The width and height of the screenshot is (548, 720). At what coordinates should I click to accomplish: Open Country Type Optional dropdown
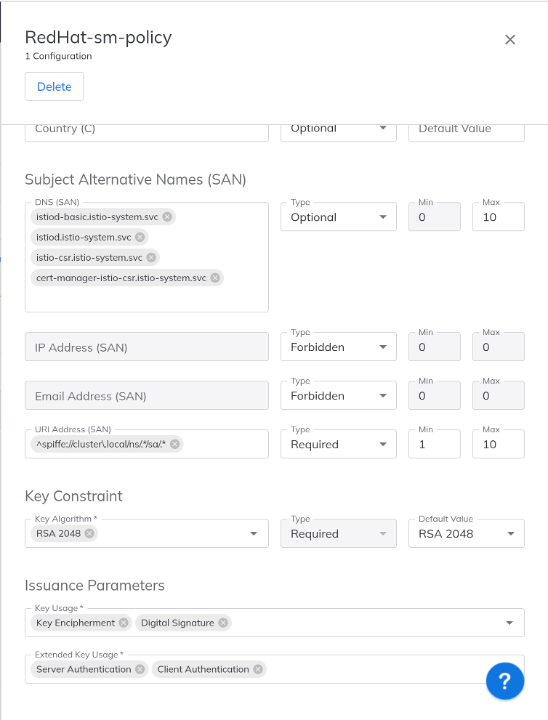click(339, 131)
